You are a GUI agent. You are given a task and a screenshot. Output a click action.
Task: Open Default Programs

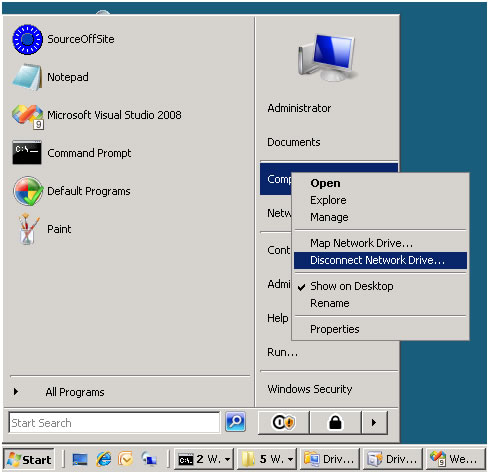coord(71,191)
